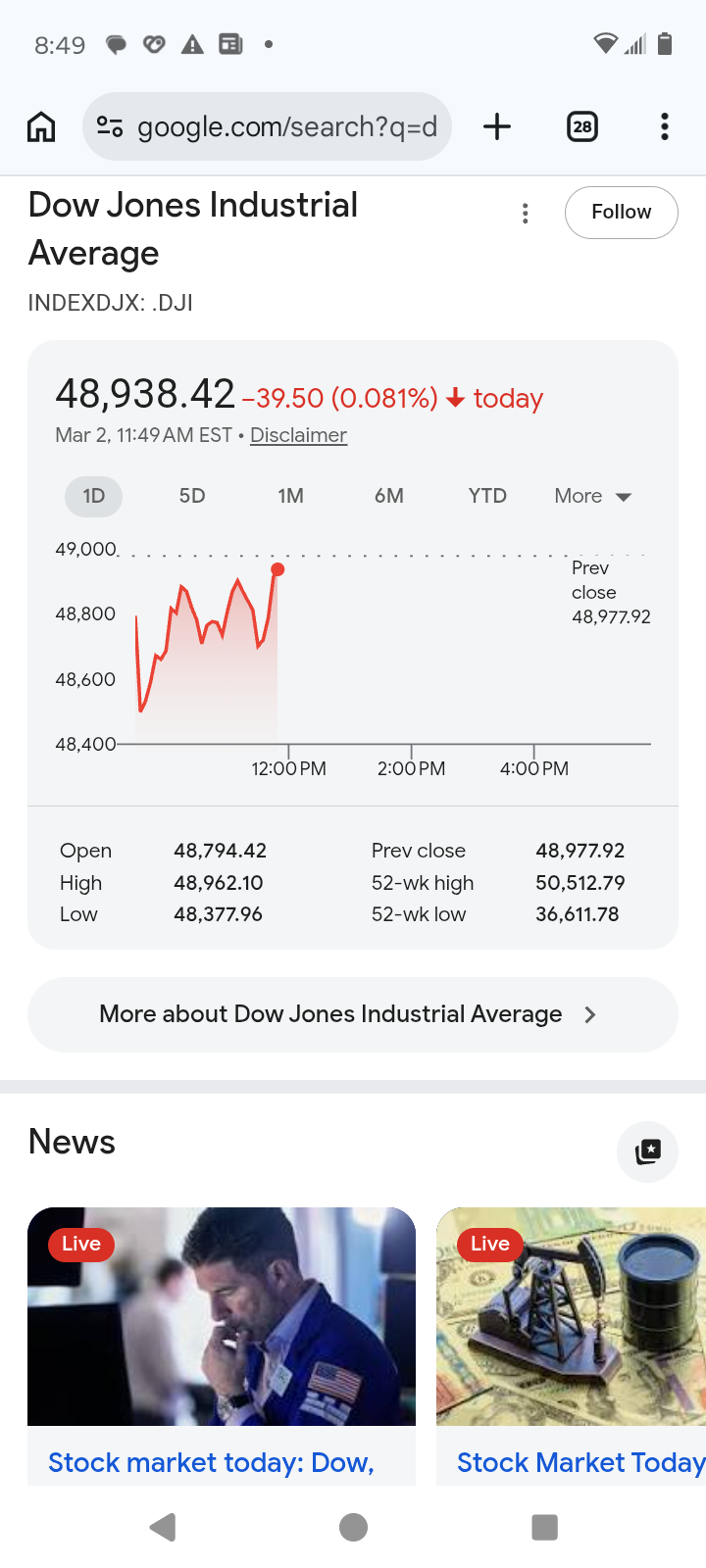Tap the saved news collection icon
706x1568 pixels.
[647, 1151]
